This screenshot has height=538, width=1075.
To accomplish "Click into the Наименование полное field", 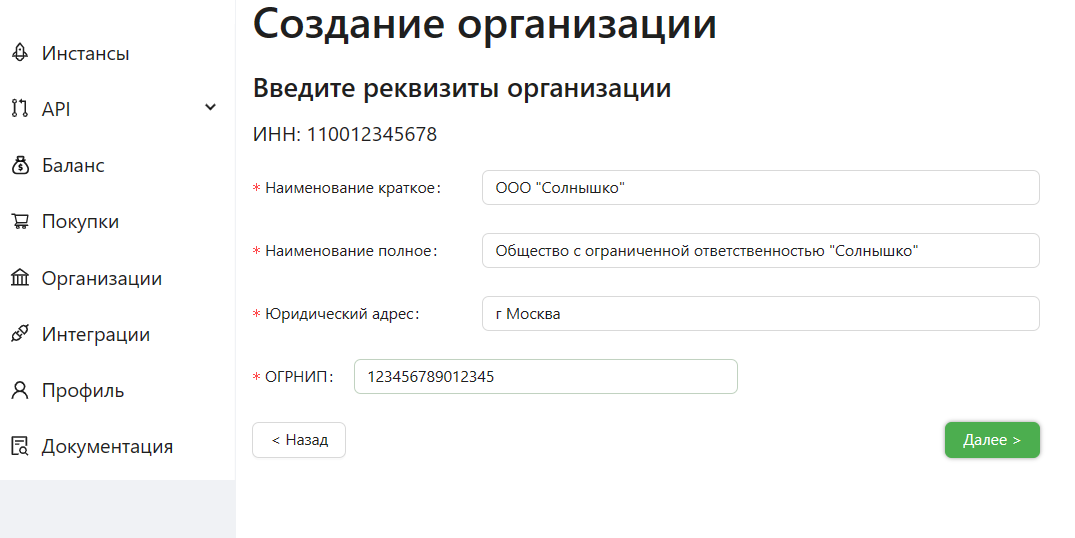I will (x=760, y=251).
